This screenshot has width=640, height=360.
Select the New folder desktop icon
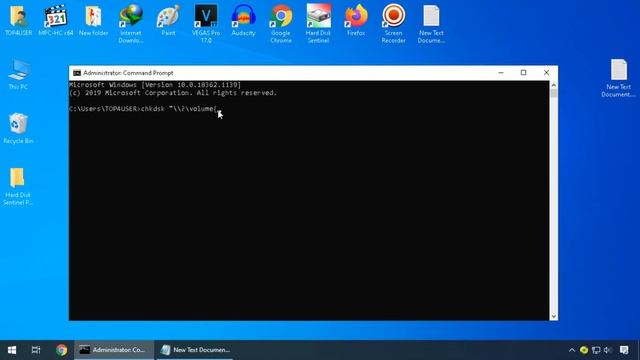click(93, 20)
